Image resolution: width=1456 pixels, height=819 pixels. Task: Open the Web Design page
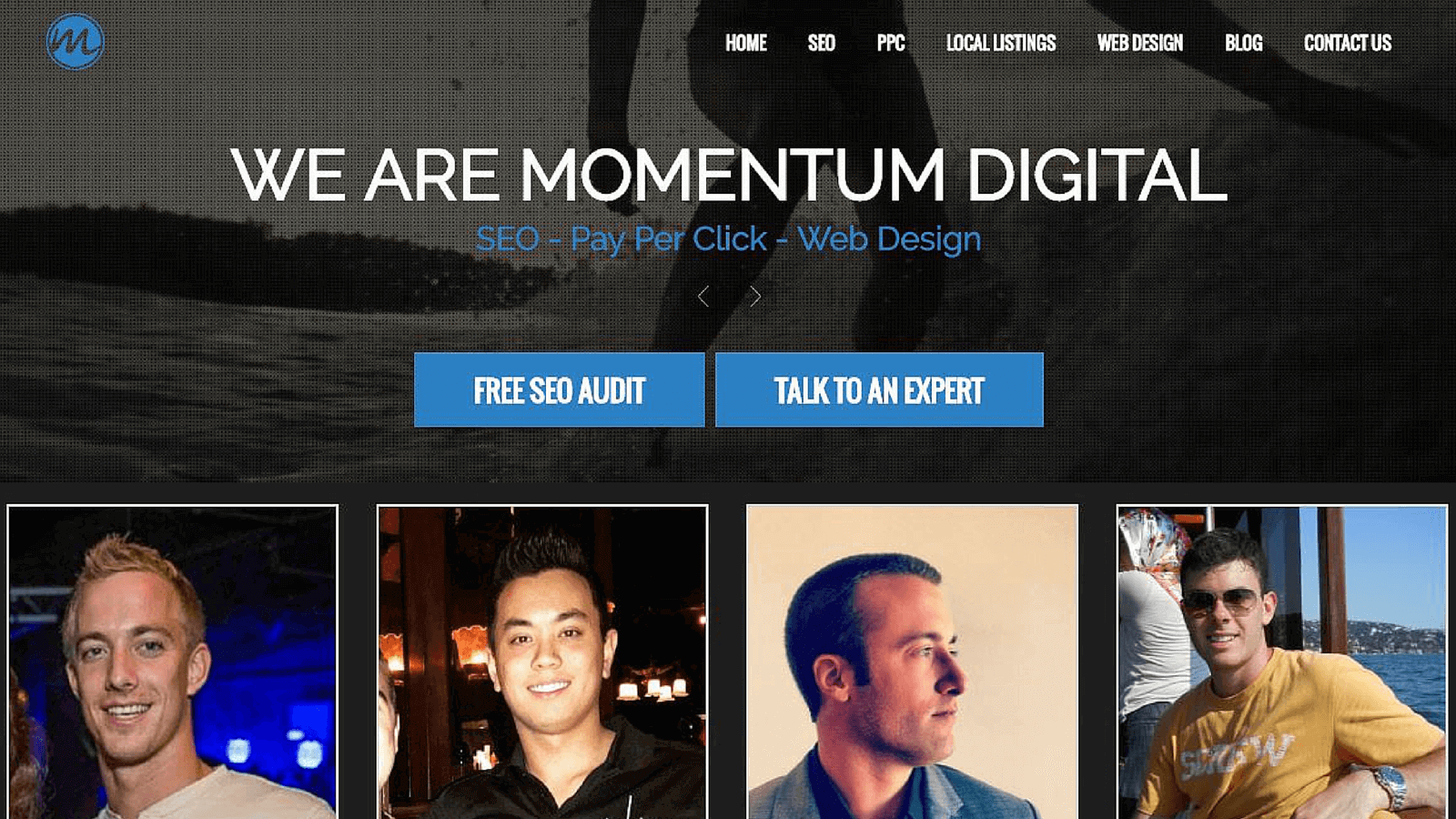pos(1140,43)
